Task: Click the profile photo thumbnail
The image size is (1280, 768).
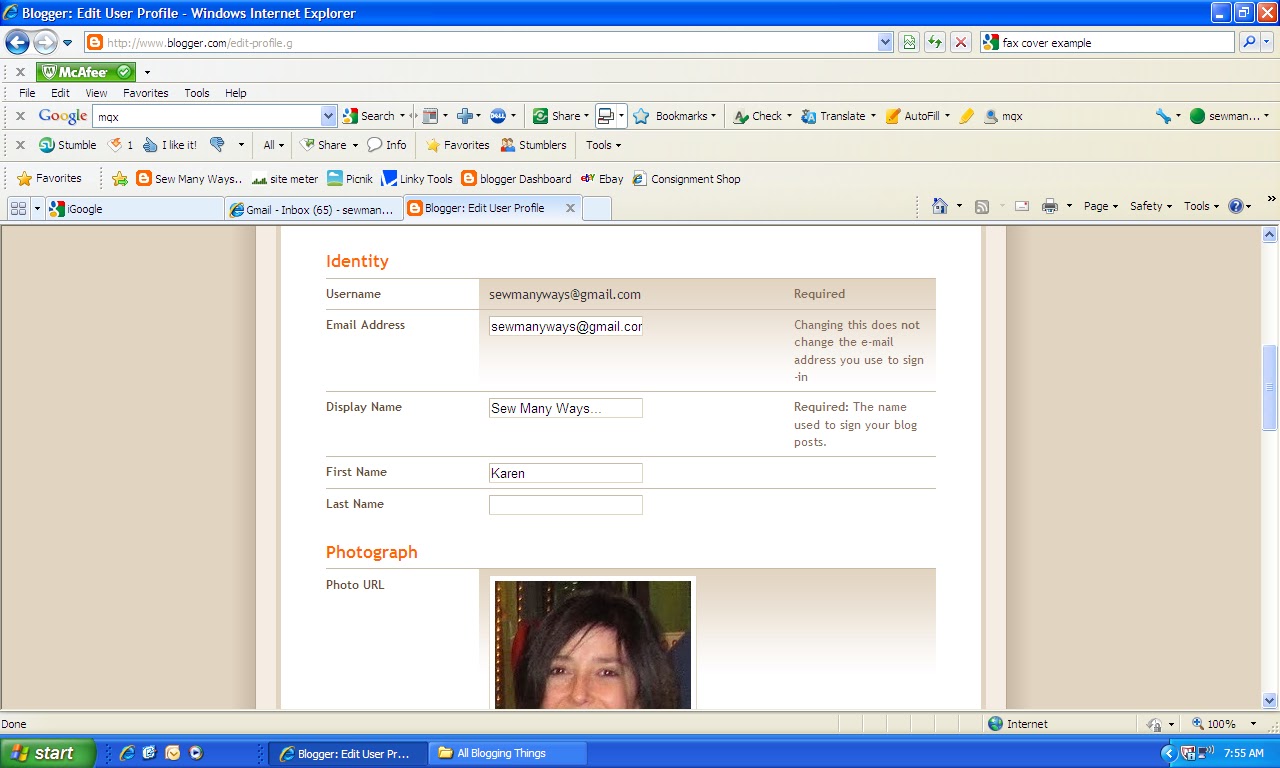Action: coord(593,644)
